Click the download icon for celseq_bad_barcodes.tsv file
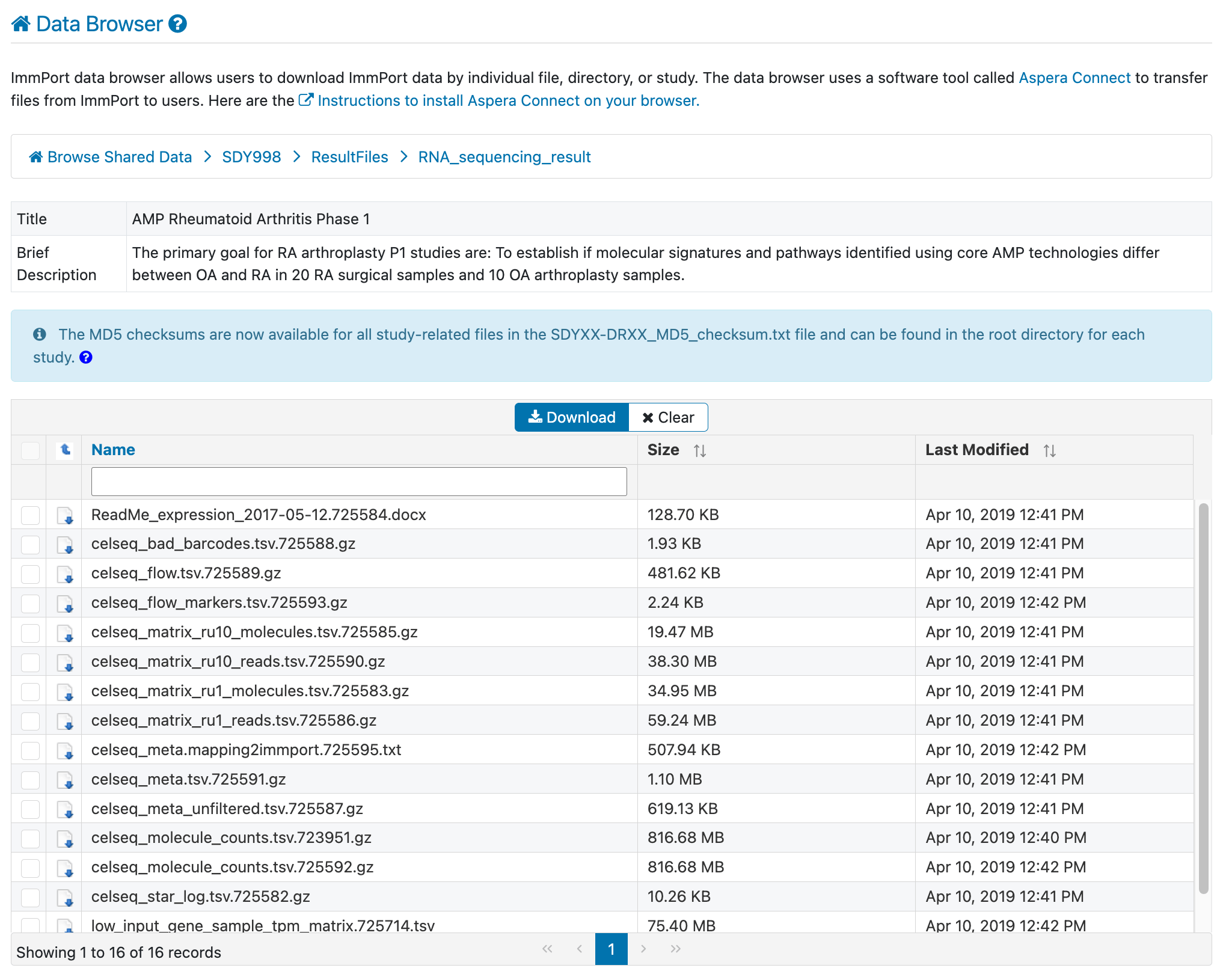Screen dimensions: 1223x980 click(x=66, y=544)
